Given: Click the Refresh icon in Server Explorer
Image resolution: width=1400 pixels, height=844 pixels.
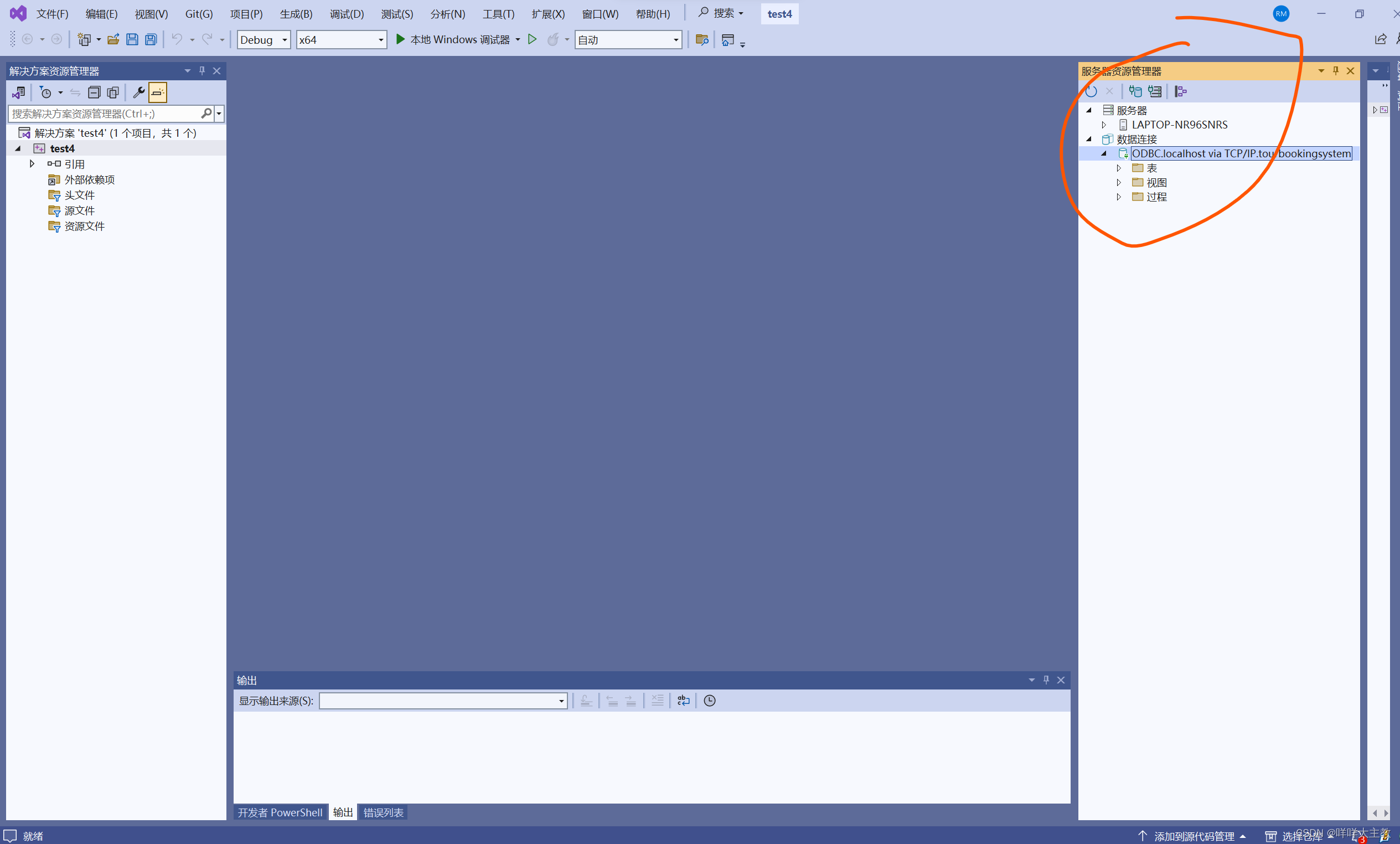Looking at the screenshot, I should [x=1091, y=91].
